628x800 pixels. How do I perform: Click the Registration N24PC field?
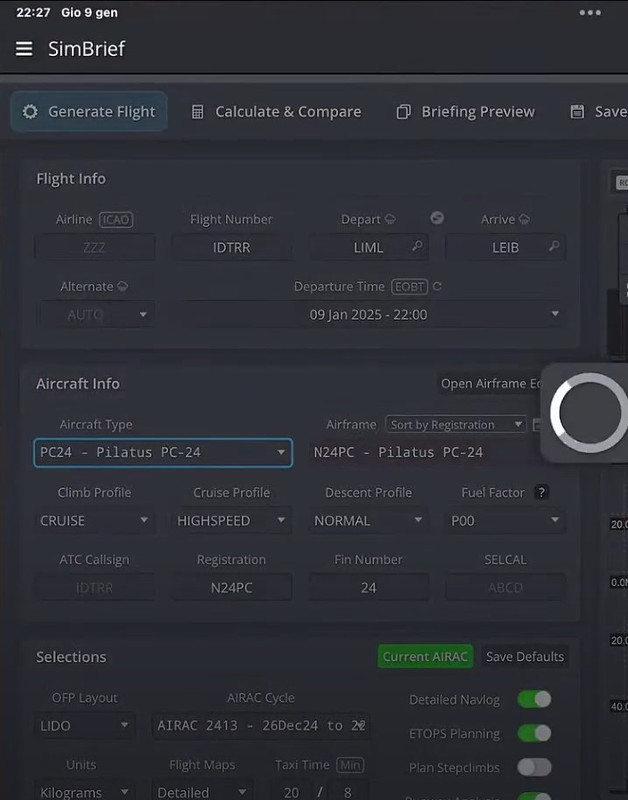tap(231, 588)
